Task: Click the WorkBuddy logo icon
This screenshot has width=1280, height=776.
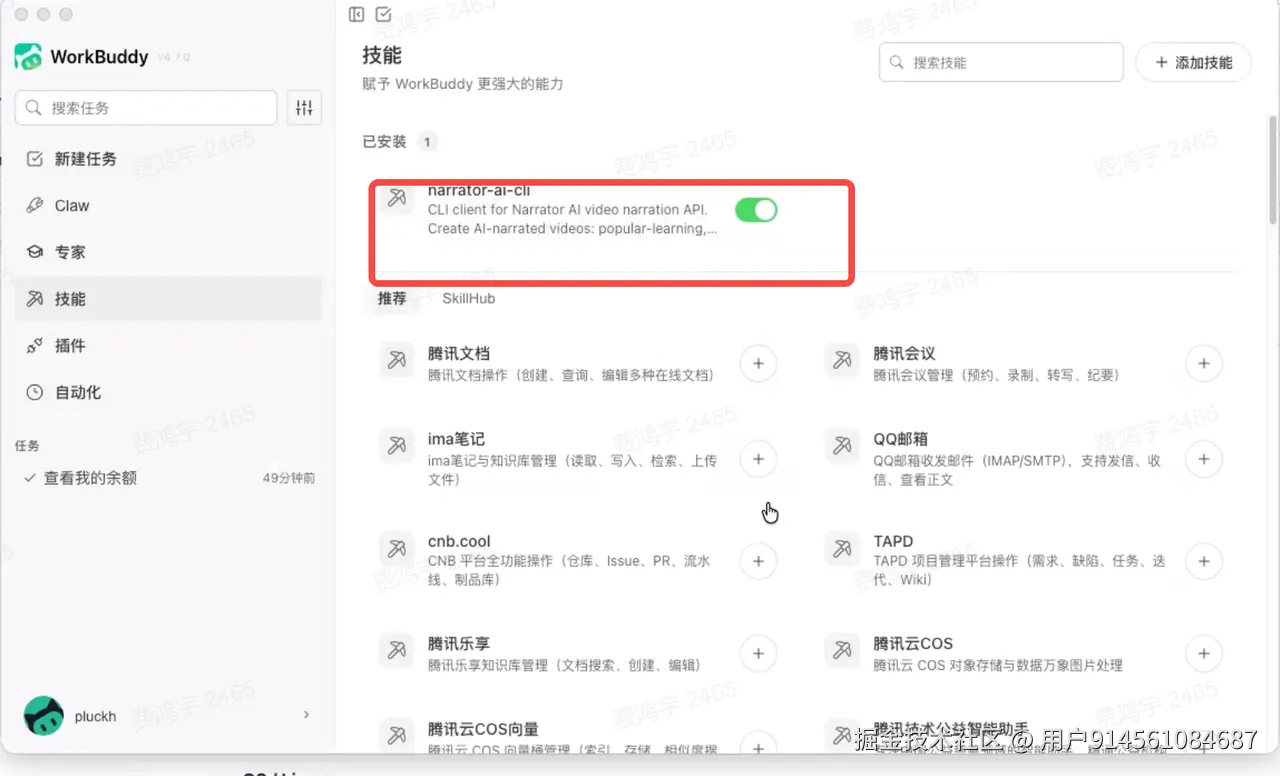Action: pos(28,56)
